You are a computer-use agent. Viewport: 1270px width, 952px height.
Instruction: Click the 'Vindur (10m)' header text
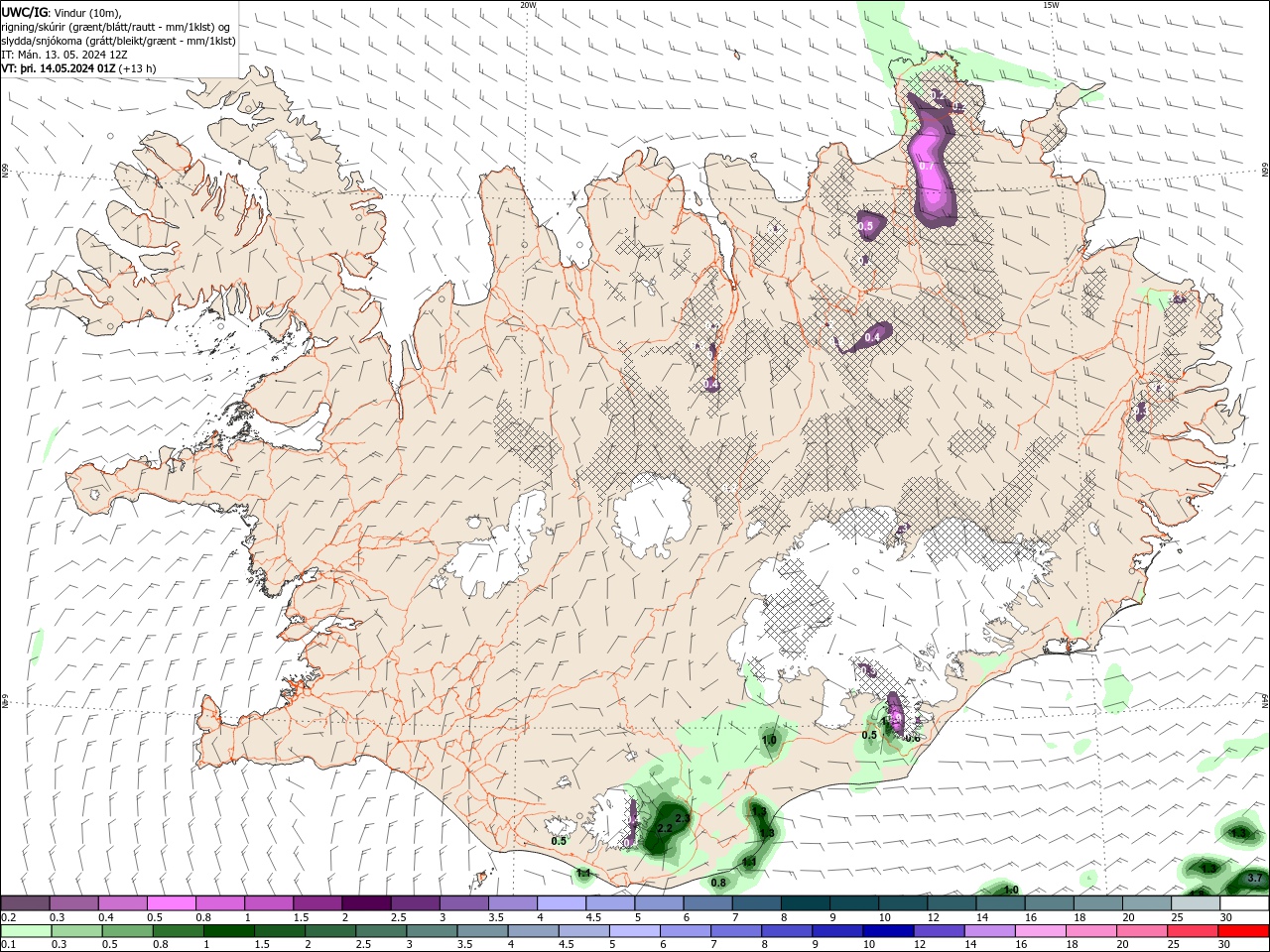tap(87, 12)
